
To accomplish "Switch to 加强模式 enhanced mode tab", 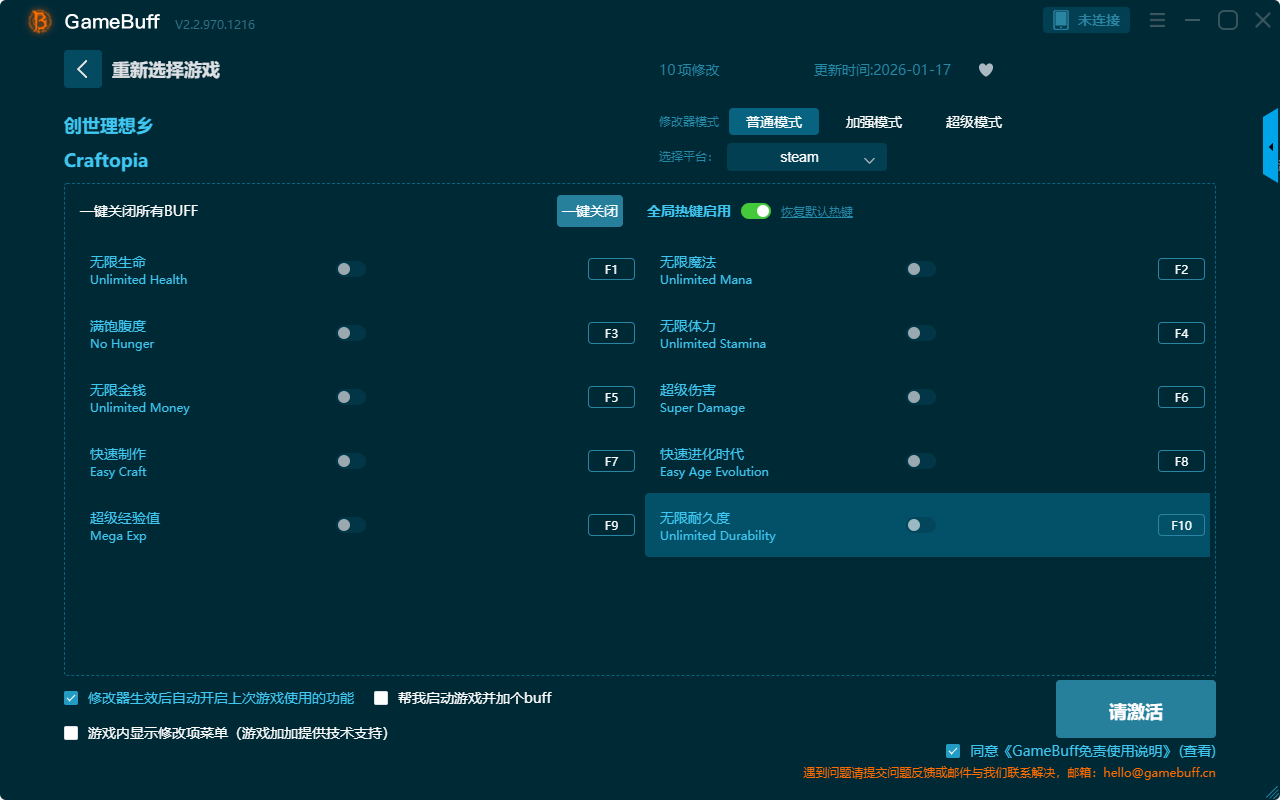I will tap(873, 122).
